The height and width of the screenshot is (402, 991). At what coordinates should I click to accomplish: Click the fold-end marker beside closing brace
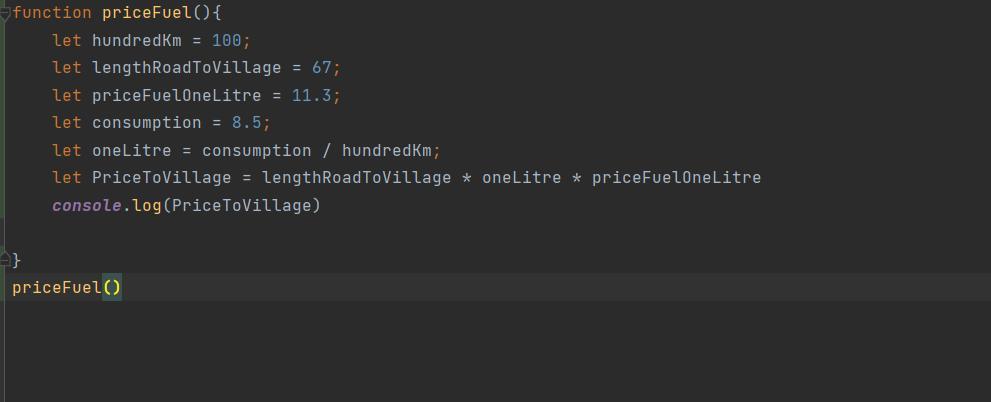click(5, 260)
